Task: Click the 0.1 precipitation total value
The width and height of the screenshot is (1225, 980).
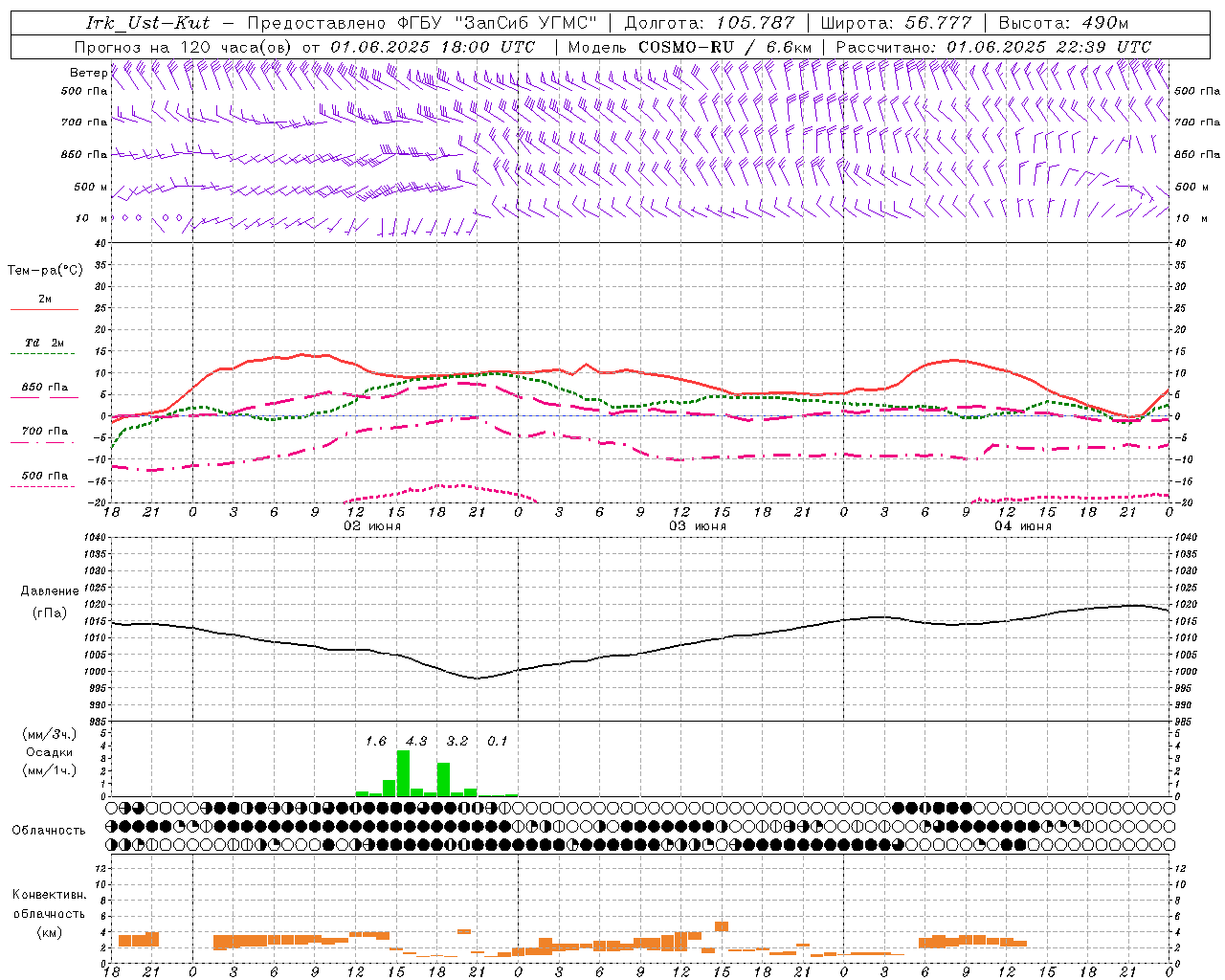Action: pyautogui.click(x=498, y=741)
